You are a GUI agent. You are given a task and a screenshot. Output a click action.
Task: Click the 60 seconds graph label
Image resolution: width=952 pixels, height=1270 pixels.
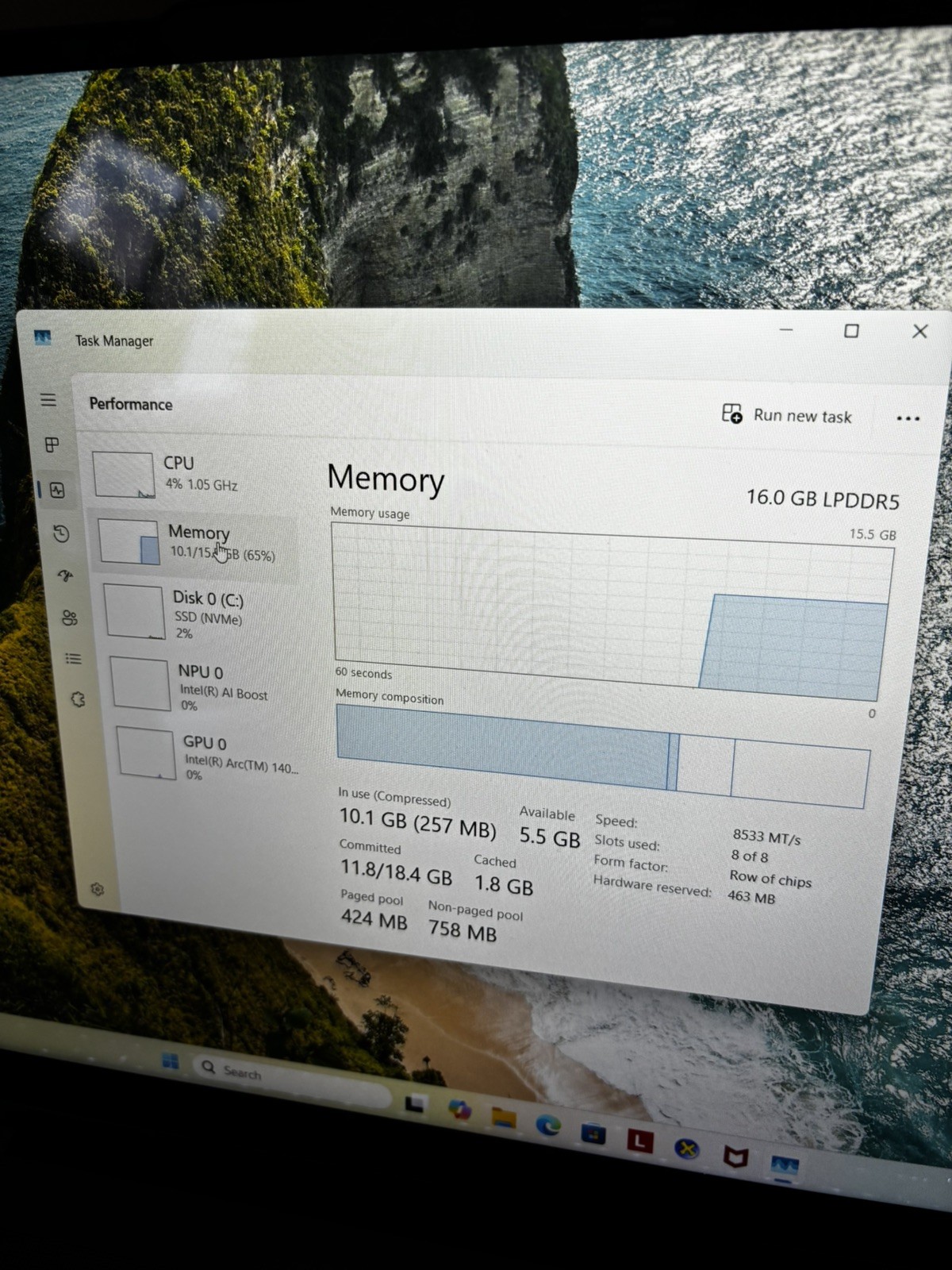(363, 673)
